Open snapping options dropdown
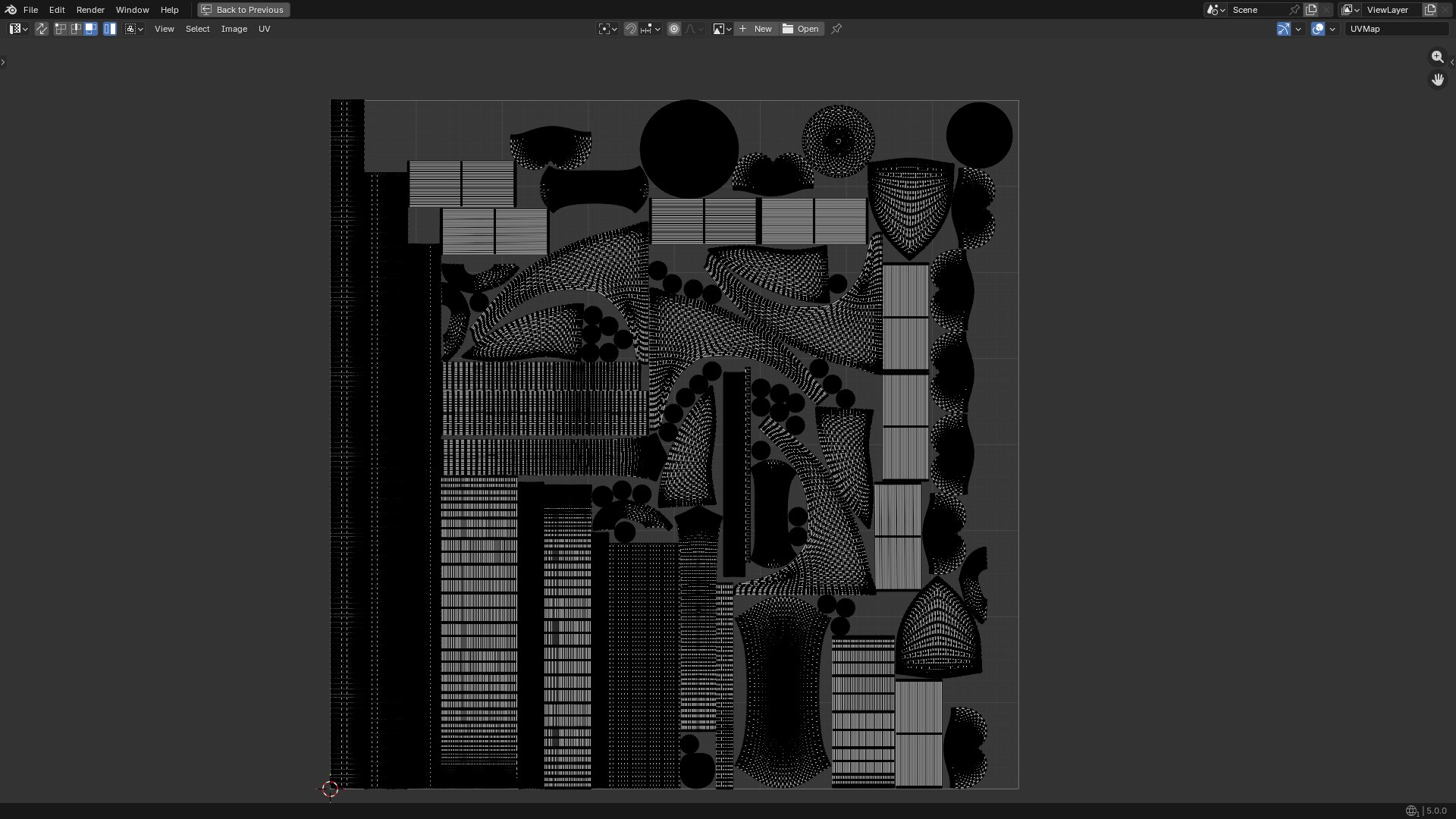 click(x=651, y=29)
